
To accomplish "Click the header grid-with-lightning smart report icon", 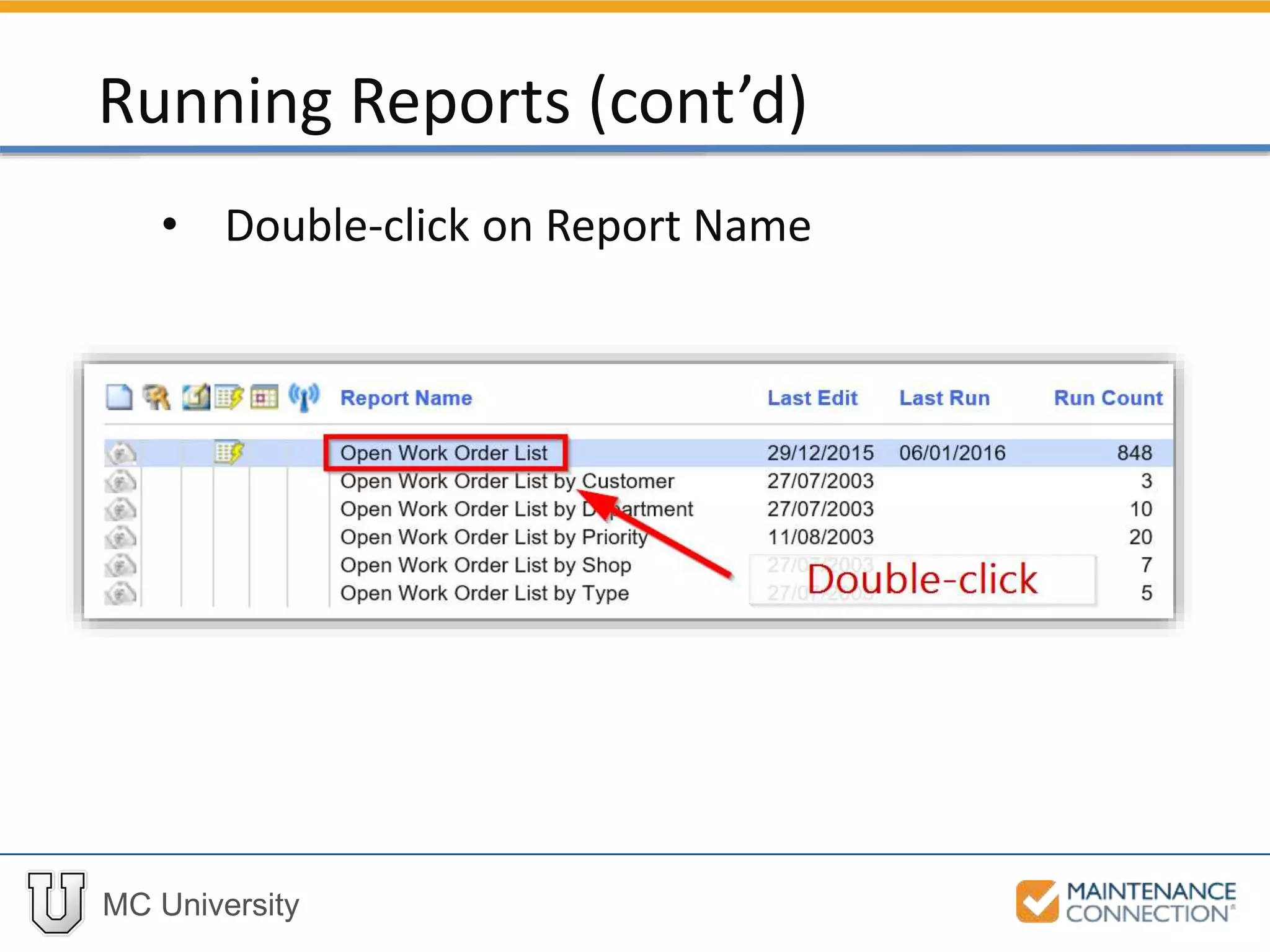I will [x=229, y=397].
